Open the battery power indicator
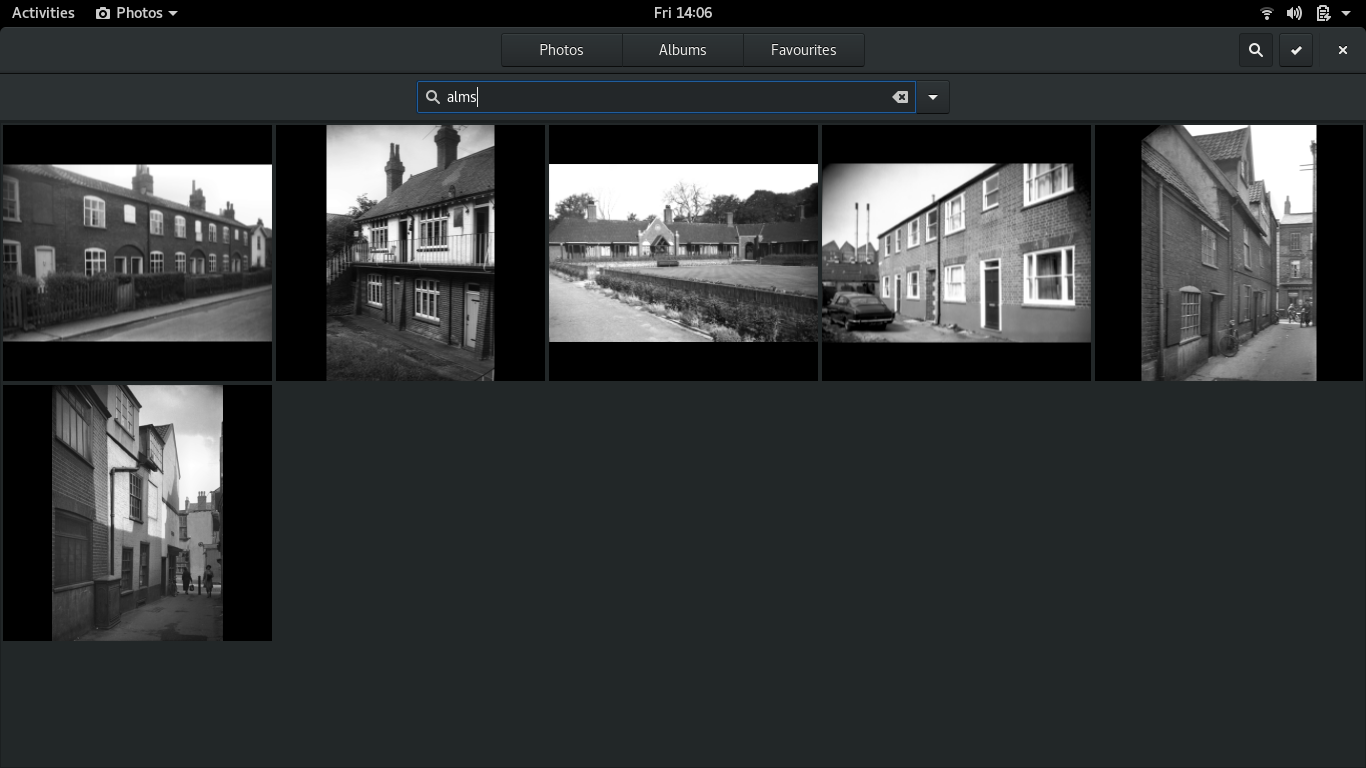Viewport: 1366px width, 768px height. [1323, 13]
